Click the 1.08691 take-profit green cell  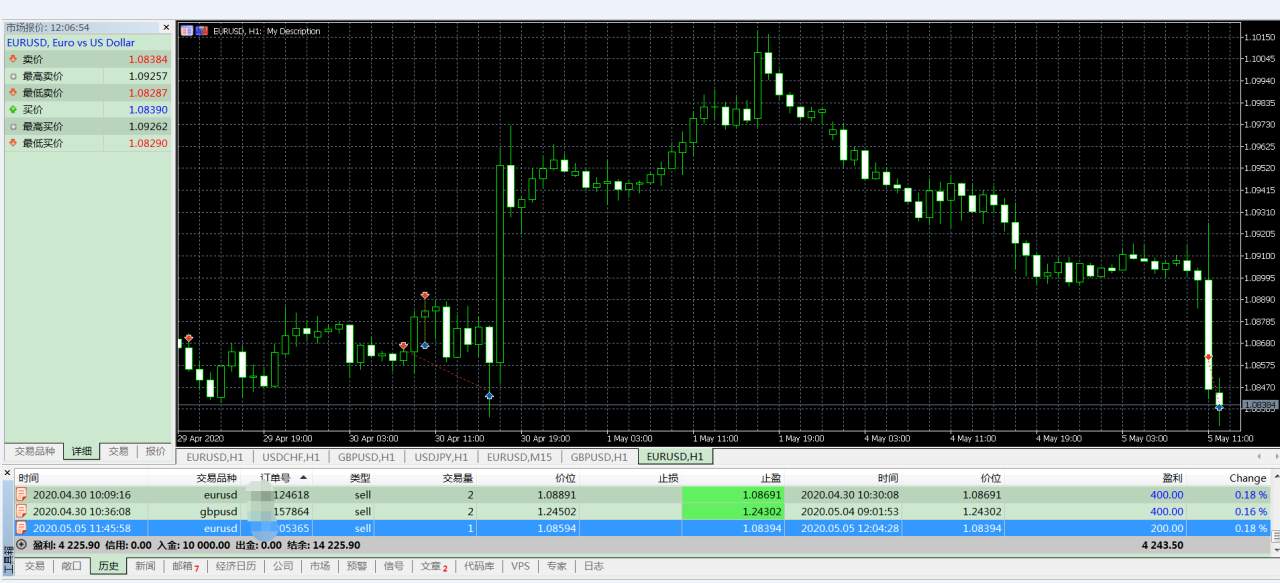pyautogui.click(x=733, y=494)
